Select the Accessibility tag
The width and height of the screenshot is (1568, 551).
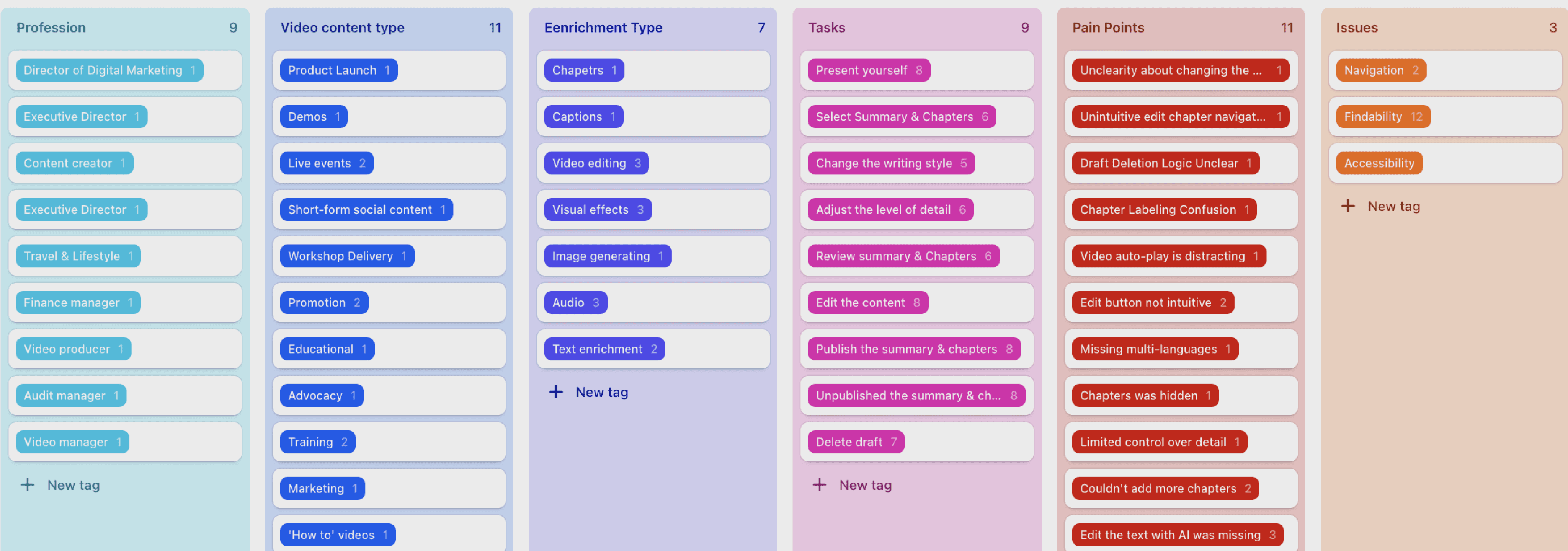[x=1379, y=163]
